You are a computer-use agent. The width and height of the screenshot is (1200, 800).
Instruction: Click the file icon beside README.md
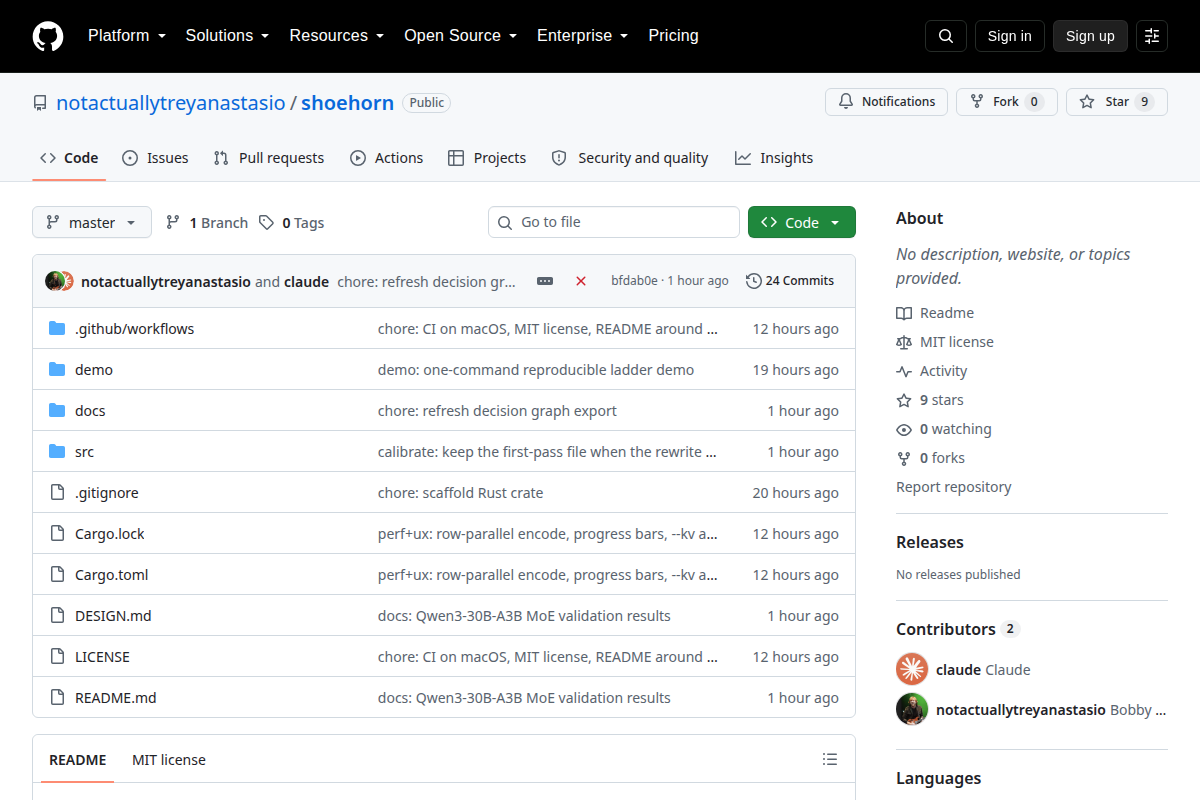(57, 698)
